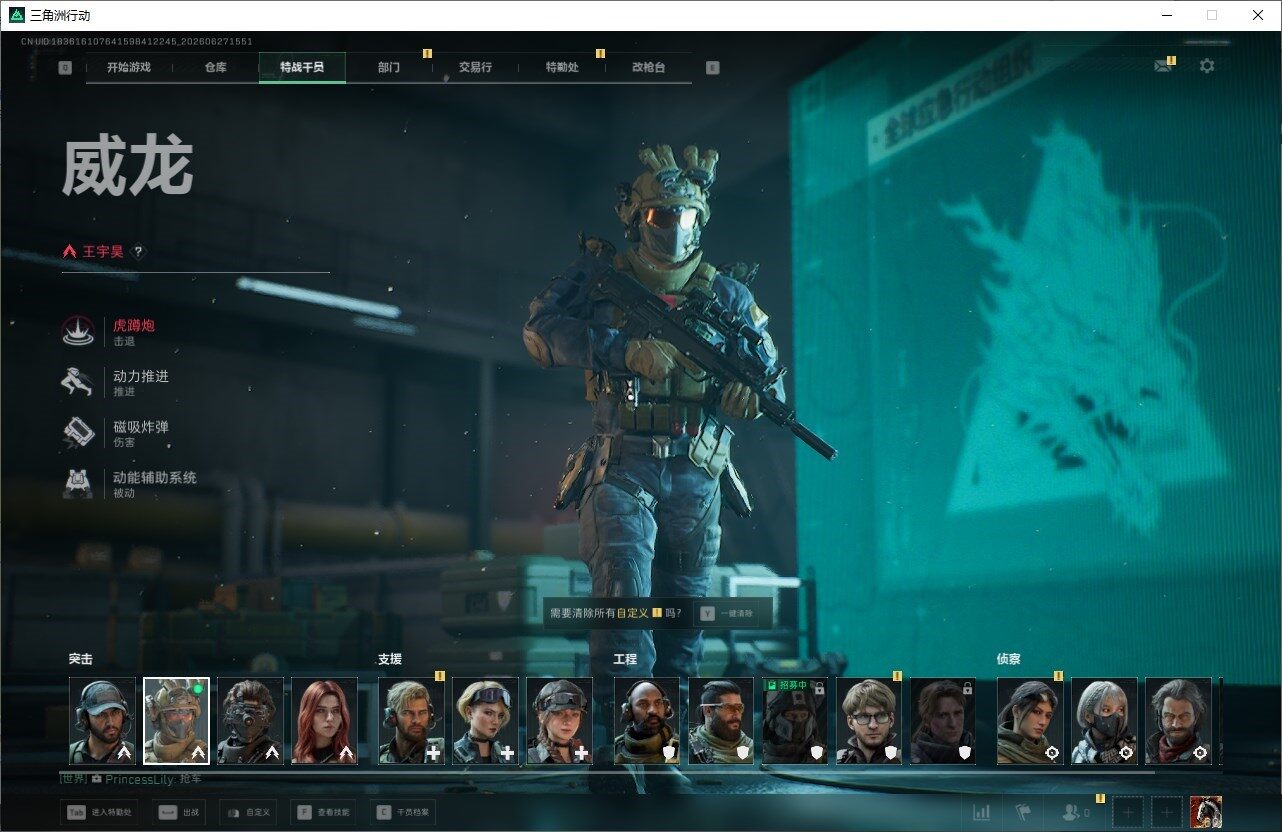Switch to the 改枪台 tab
Image resolution: width=1282 pixels, height=832 pixels.
click(648, 67)
